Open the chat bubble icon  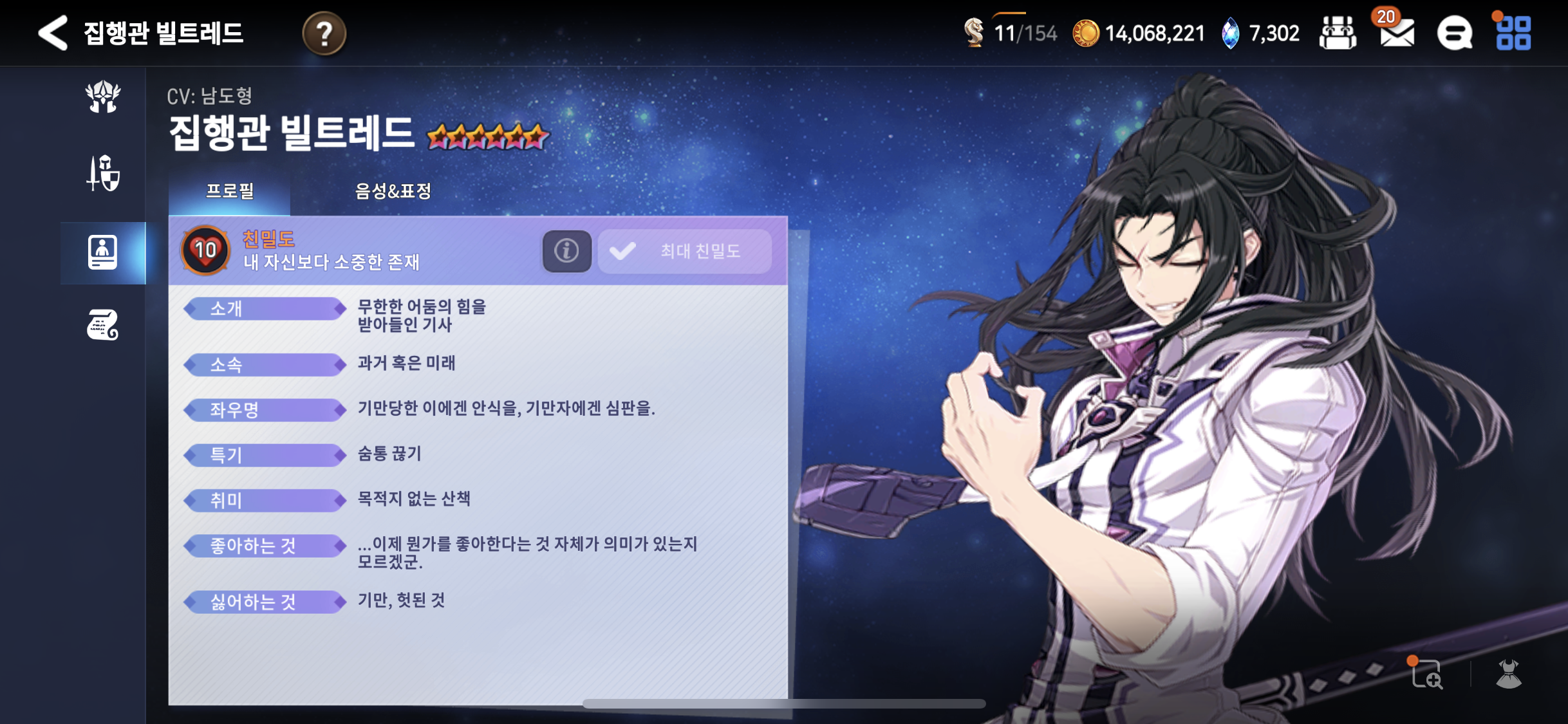click(x=1455, y=33)
